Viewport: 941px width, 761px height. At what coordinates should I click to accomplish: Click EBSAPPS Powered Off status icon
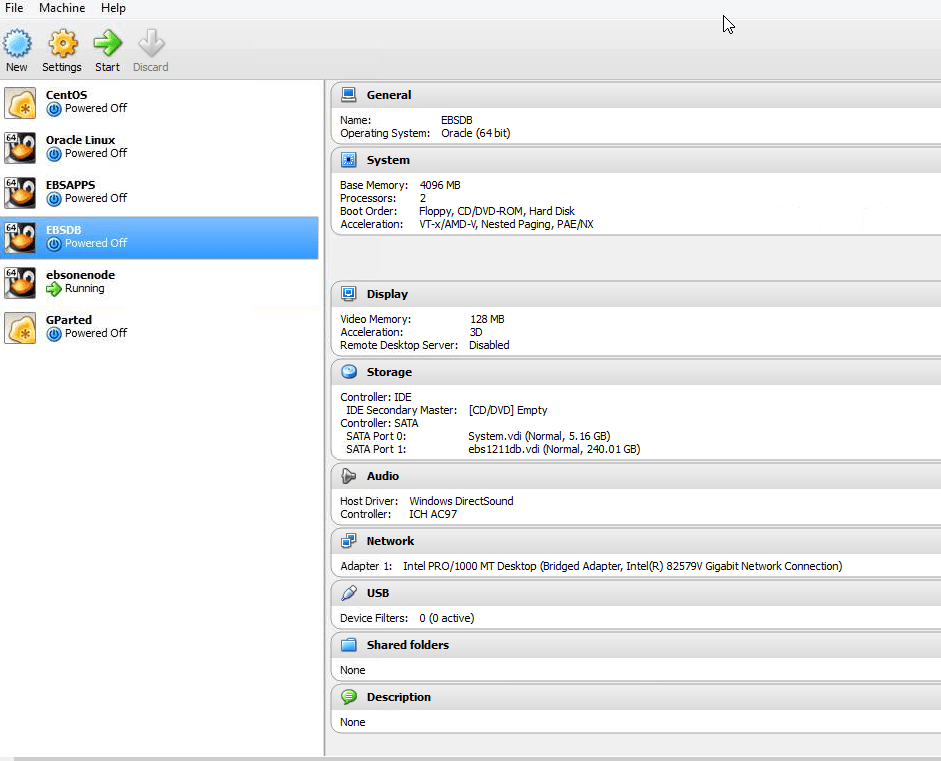(54, 199)
